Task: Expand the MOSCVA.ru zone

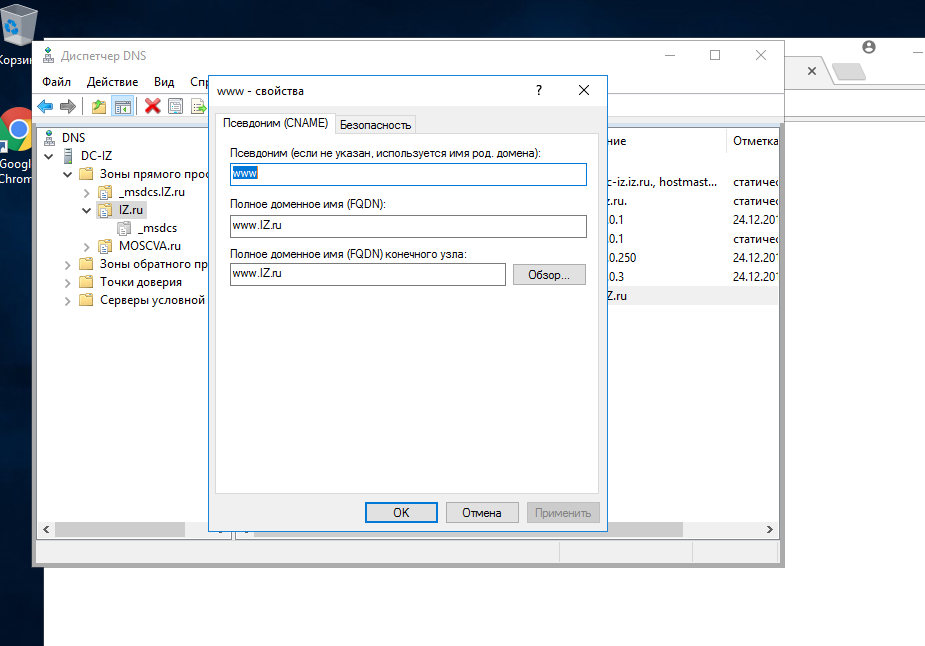Action: point(86,247)
